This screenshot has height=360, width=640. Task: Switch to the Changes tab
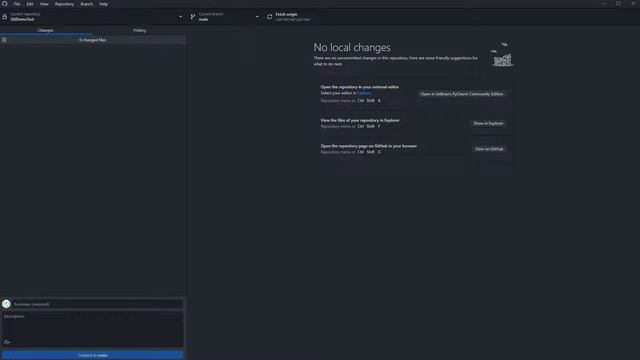[45, 30]
